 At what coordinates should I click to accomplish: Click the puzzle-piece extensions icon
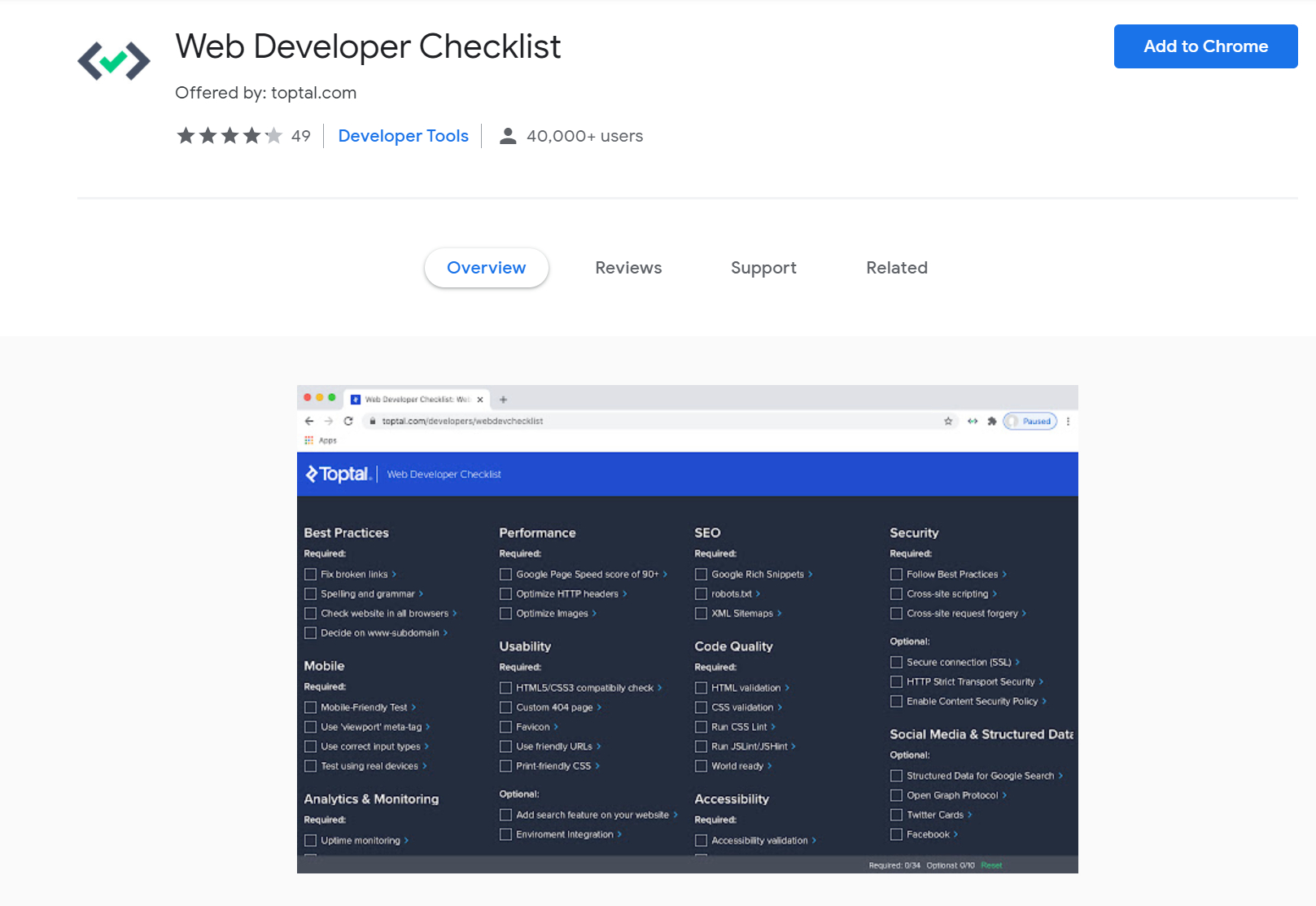click(991, 421)
